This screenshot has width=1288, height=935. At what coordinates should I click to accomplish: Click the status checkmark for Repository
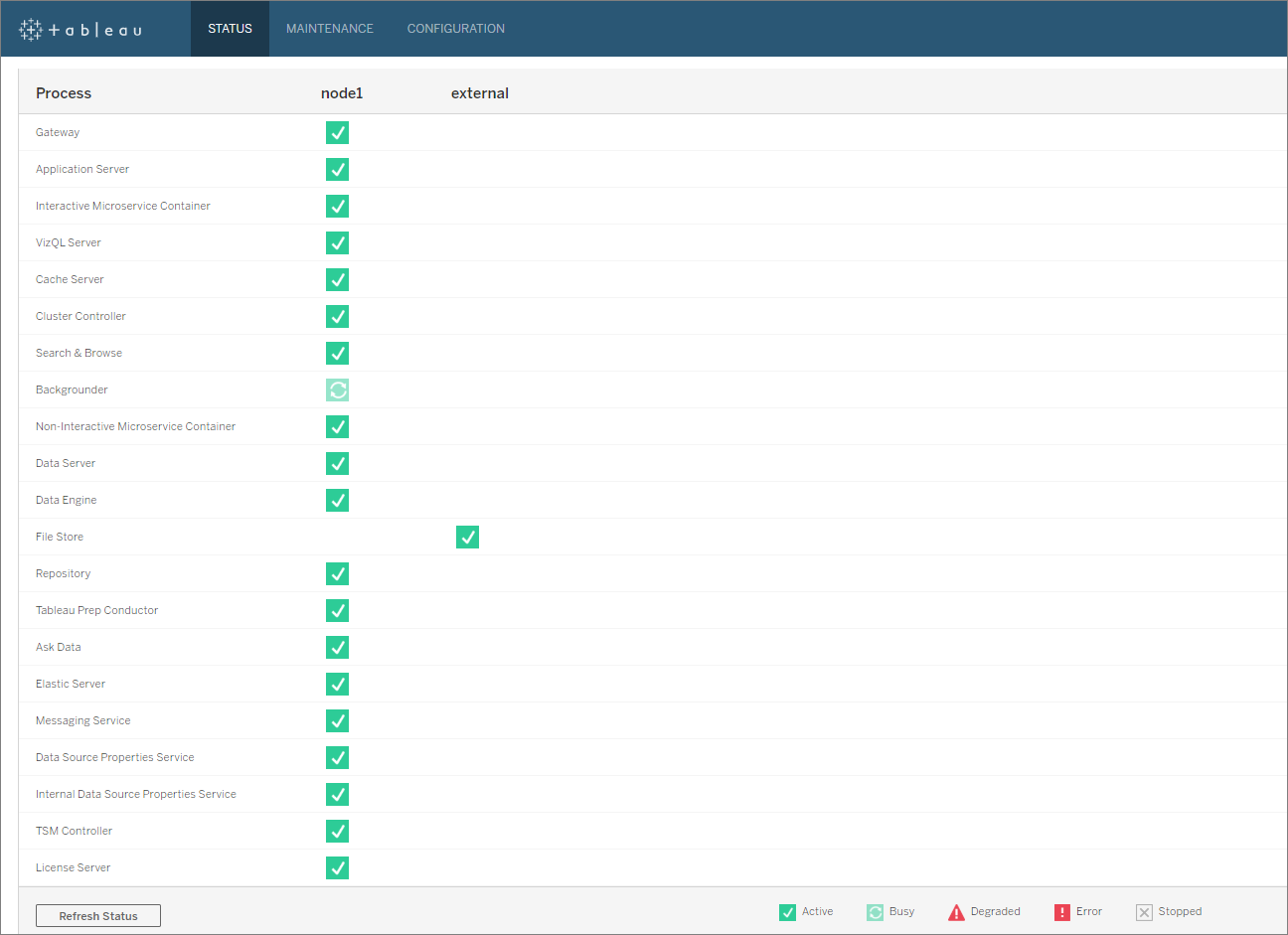point(337,573)
